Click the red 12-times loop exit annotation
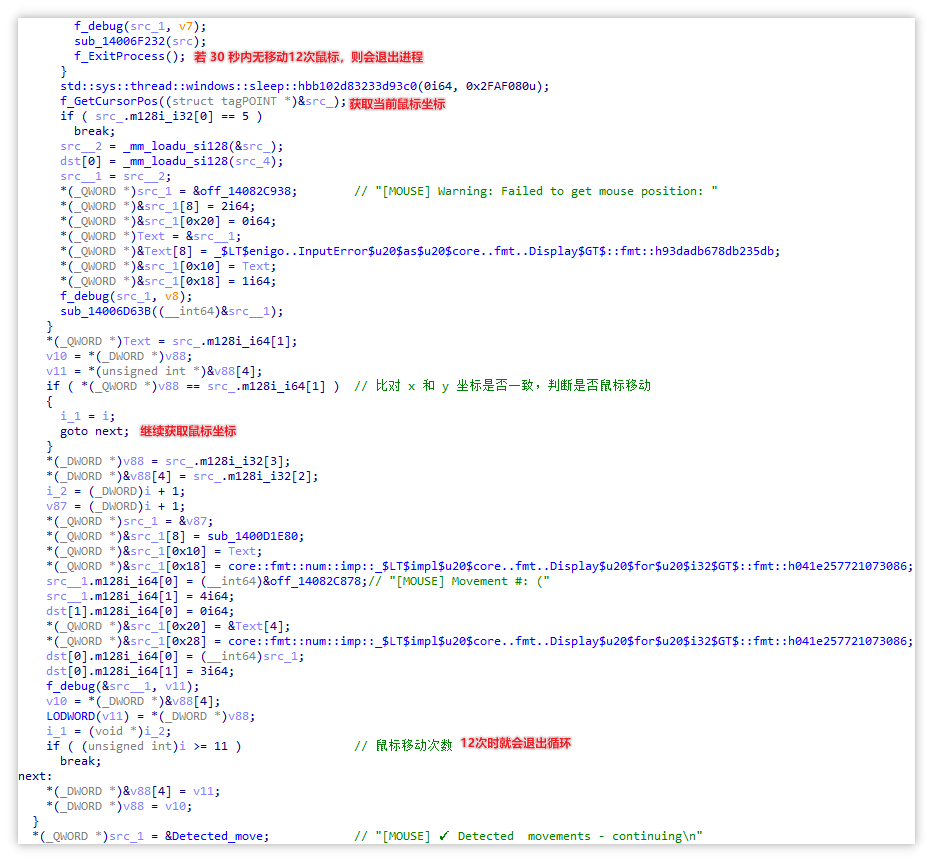The width and height of the screenshot is (933, 862). [515, 744]
